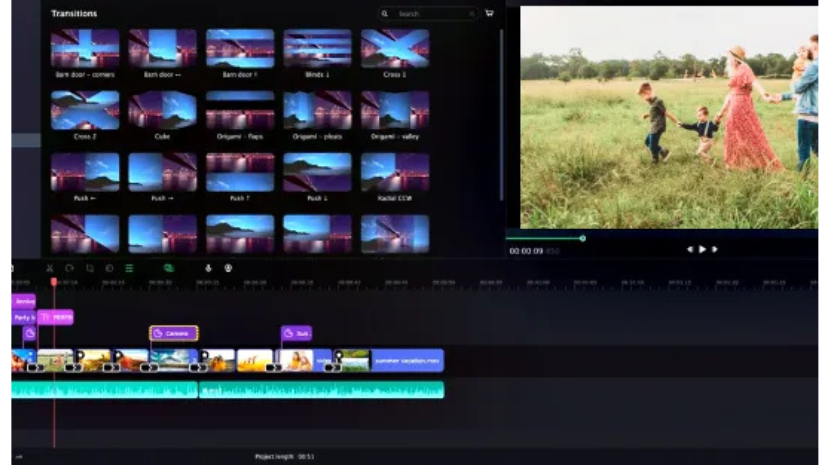
Task: Pick the Radial CCW transition
Action: [395, 172]
